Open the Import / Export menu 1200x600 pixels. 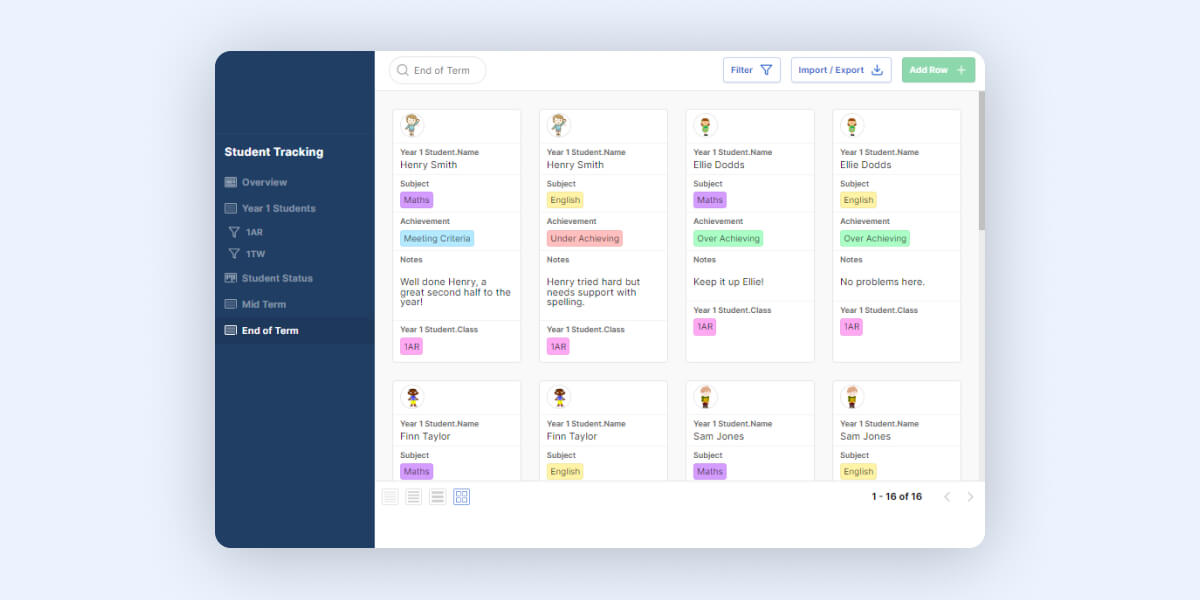841,70
